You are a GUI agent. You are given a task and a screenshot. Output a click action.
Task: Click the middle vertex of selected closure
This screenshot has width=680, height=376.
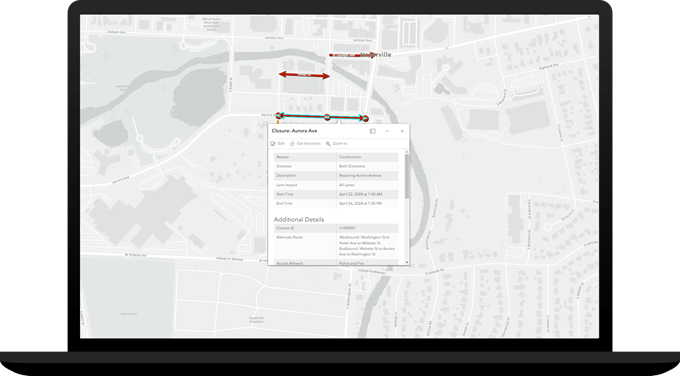(327, 117)
